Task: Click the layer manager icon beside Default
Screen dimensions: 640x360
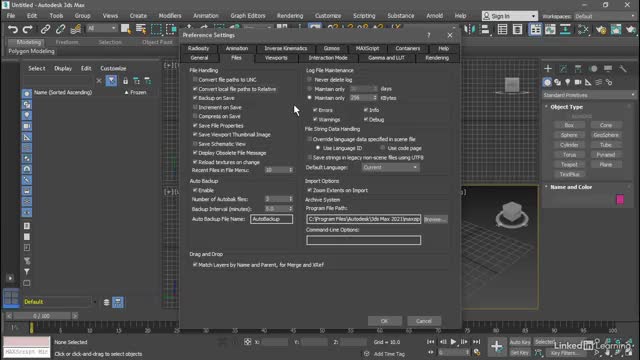Action: [x=106, y=302]
